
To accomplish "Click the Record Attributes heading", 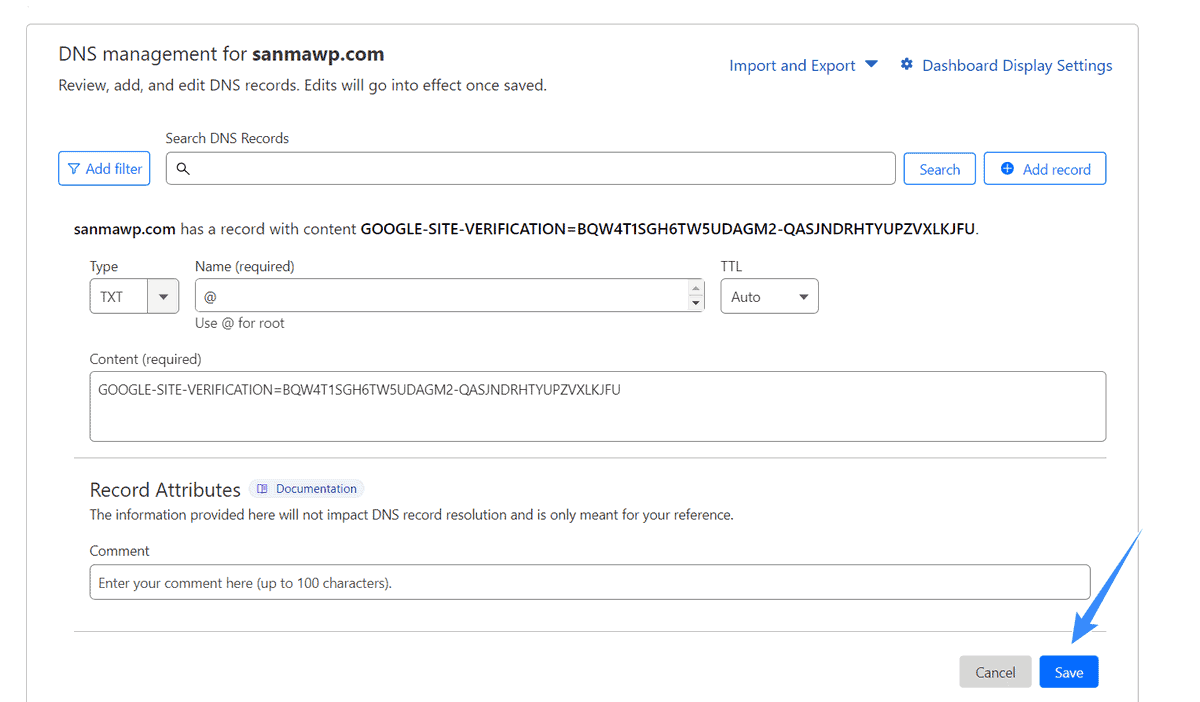I will pyautogui.click(x=165, y=490).
